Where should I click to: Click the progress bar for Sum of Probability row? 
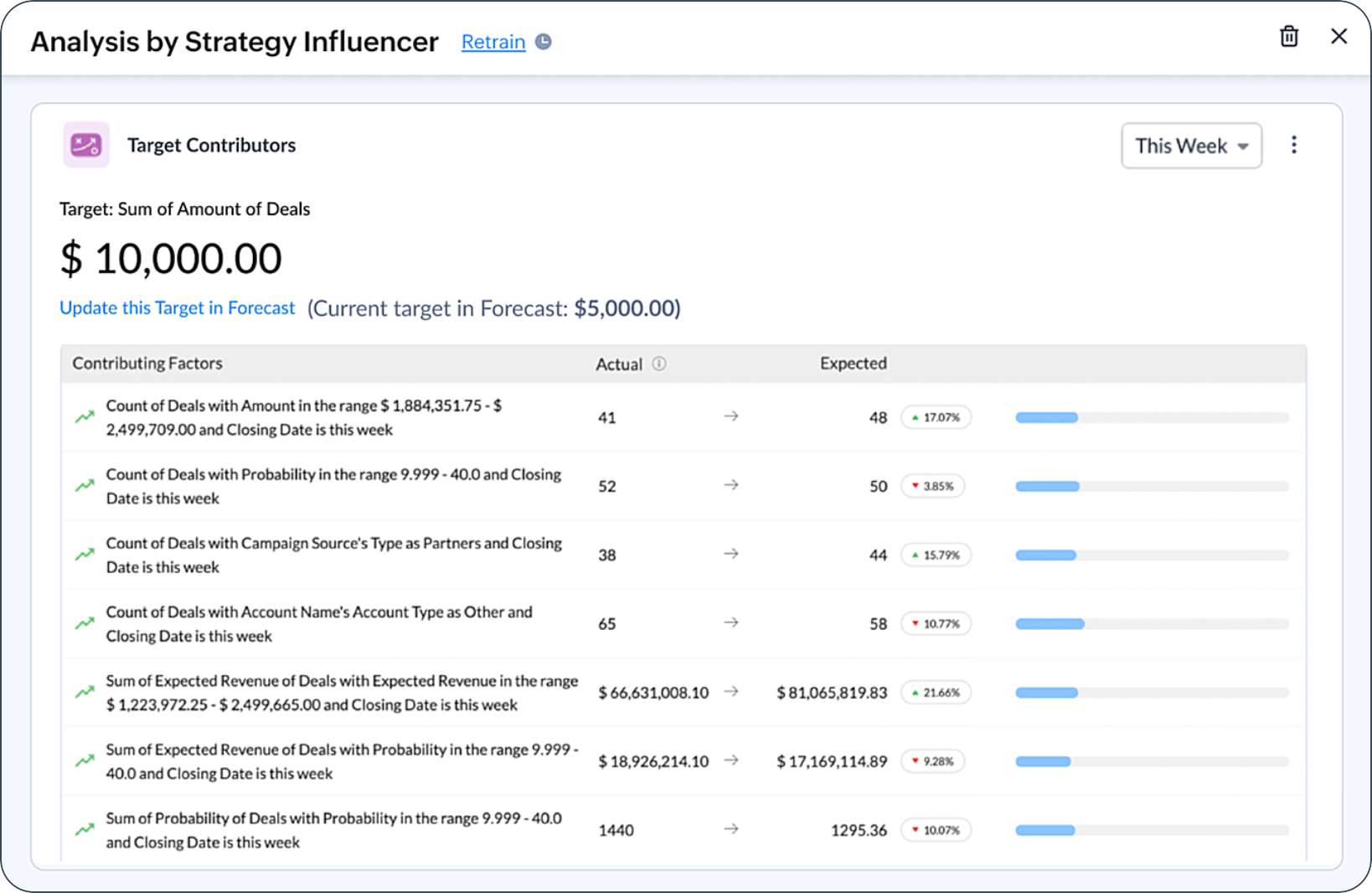[x=1151, y=830]
